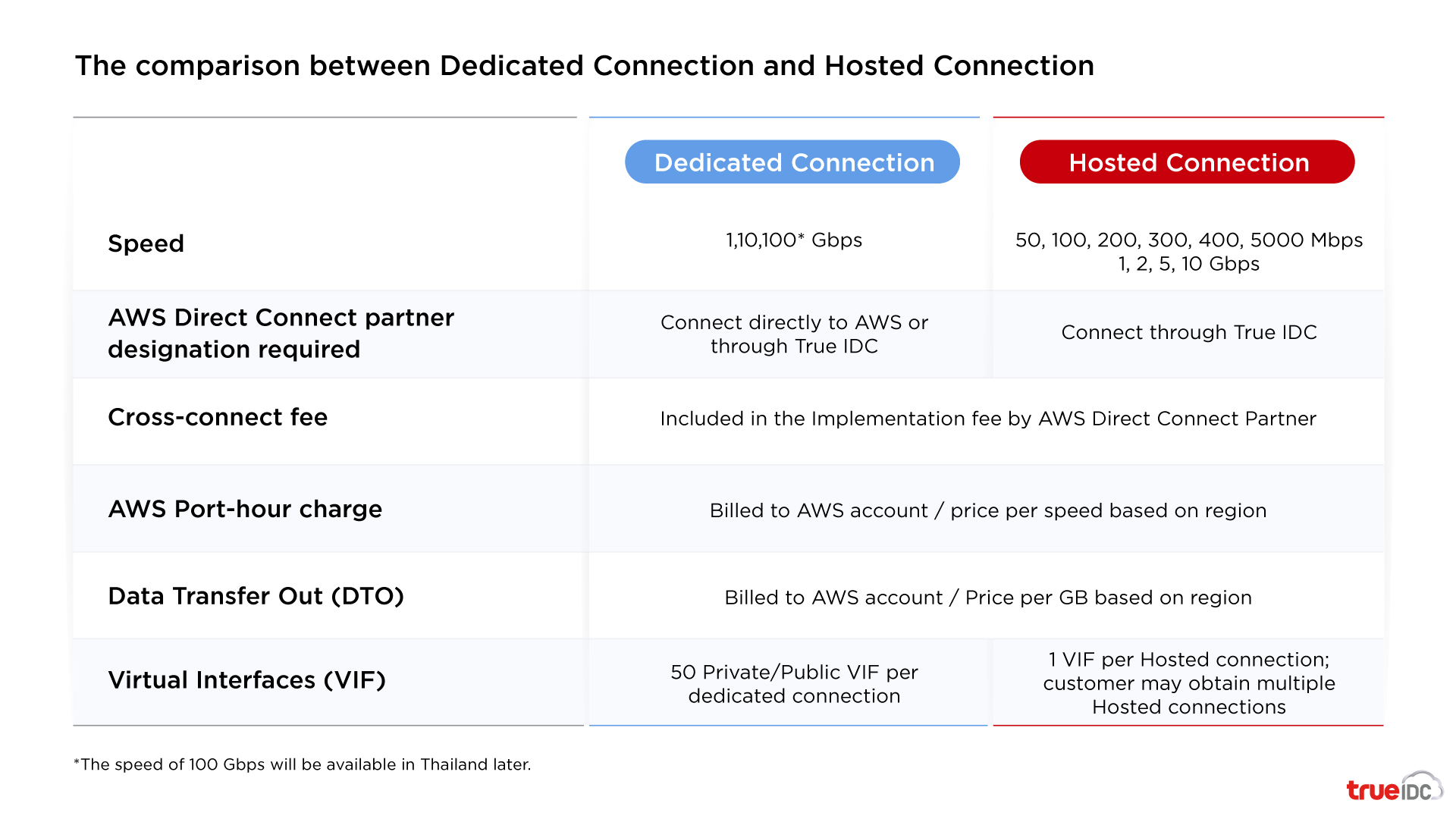
Task: Select the Data Transfer Out (DTO) label
Action: (257, 596)
